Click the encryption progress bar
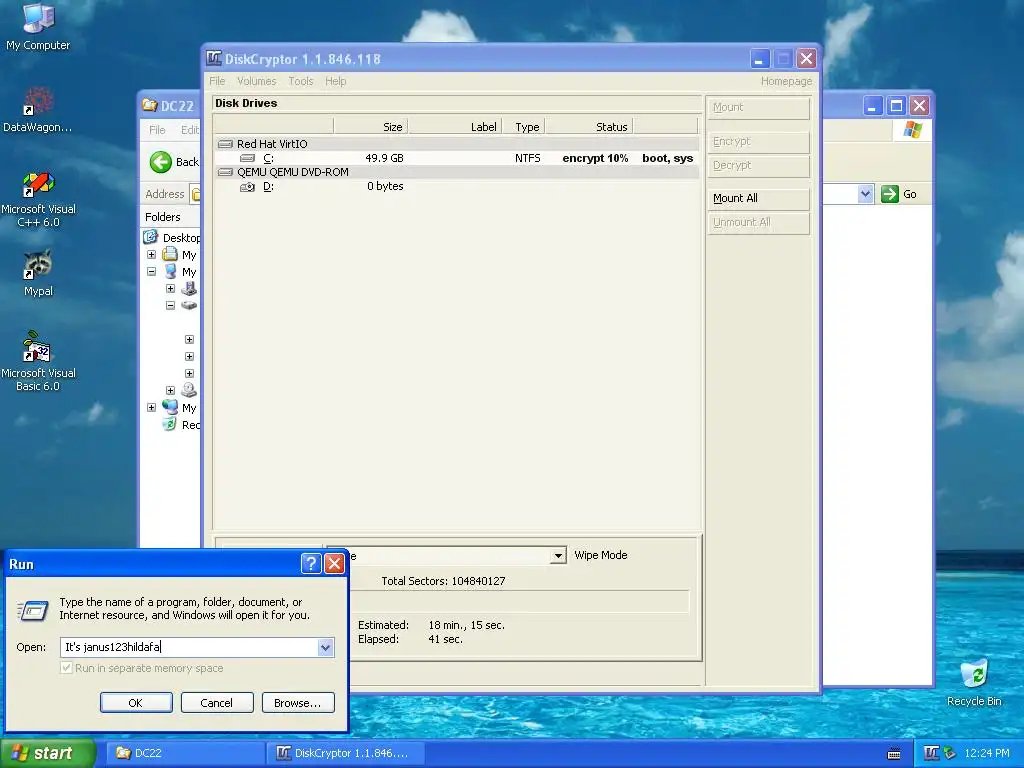Screen dimensions: 1024x768 point(519,601)
